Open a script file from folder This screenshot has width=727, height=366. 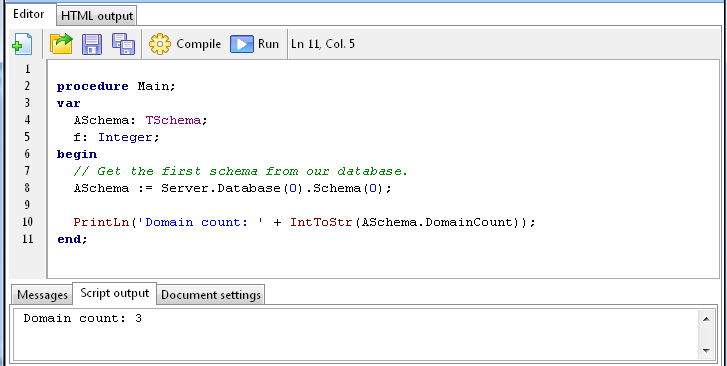pyautogui.click(x=61, y=44)
